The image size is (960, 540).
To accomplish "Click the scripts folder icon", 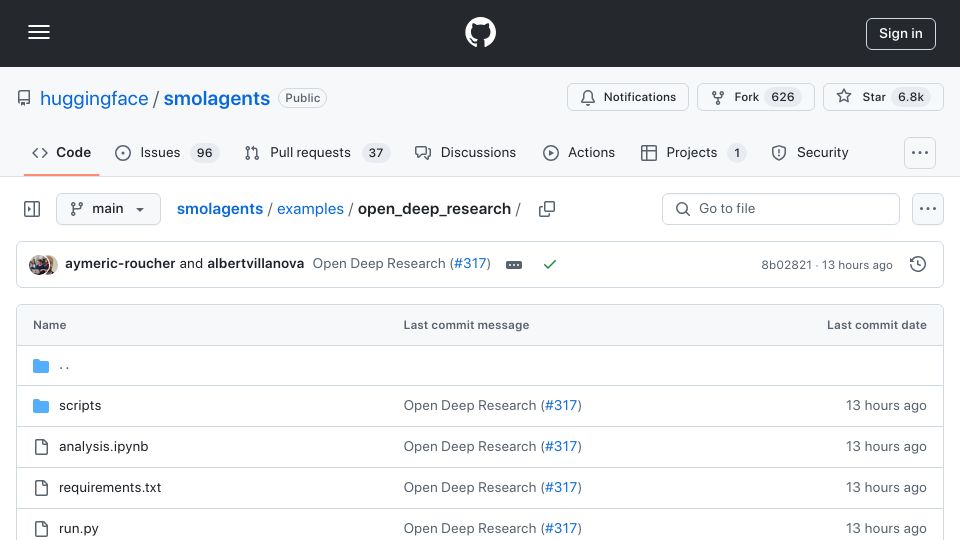I will [41, 405].
